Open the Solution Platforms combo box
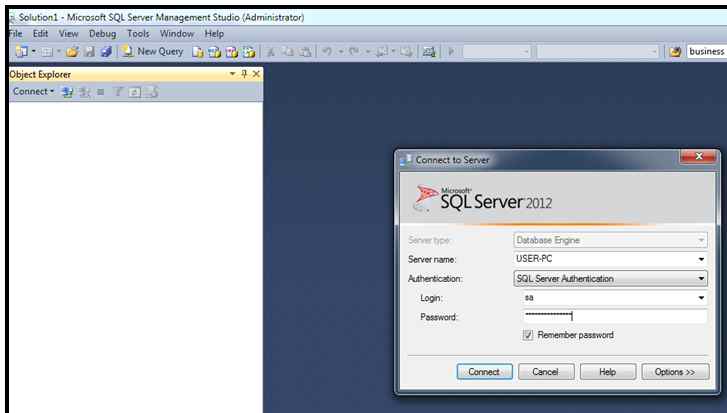Viewport: 727px width, 413px height. pos(598,51)
